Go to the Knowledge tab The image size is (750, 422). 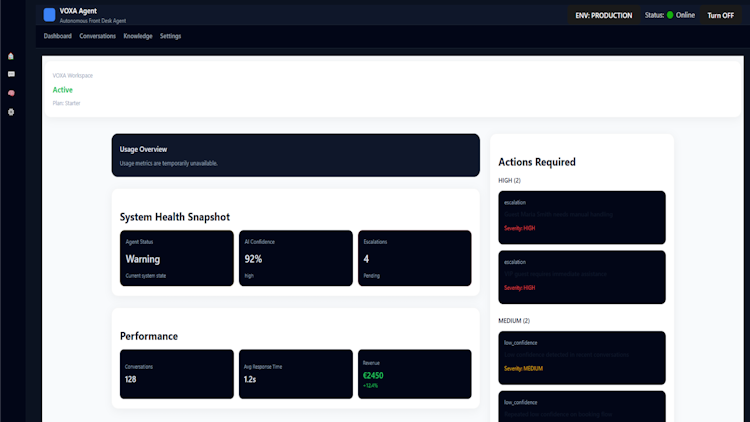point(138,36)
